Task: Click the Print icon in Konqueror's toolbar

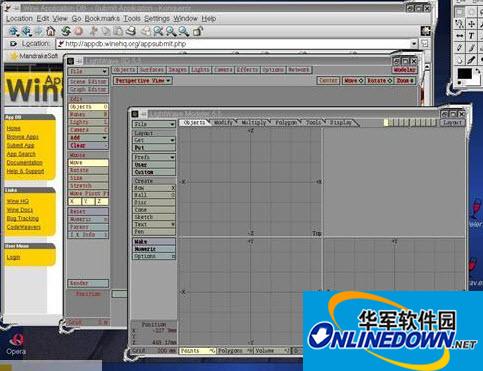Action: tap(131, 31)
